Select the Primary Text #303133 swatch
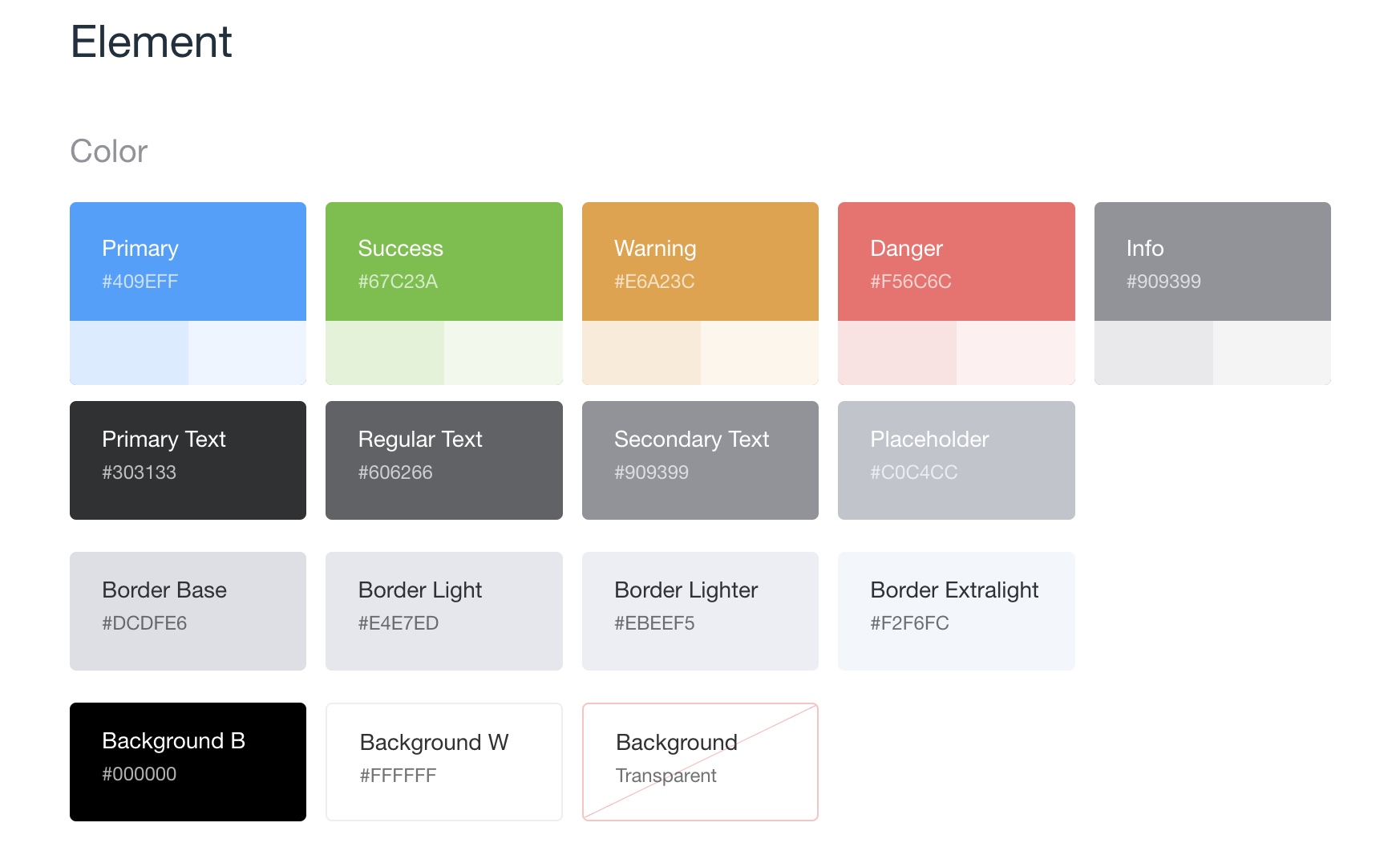Image resolution: width=1400 pixels, height=847 pixels. (x=188, y=460)
